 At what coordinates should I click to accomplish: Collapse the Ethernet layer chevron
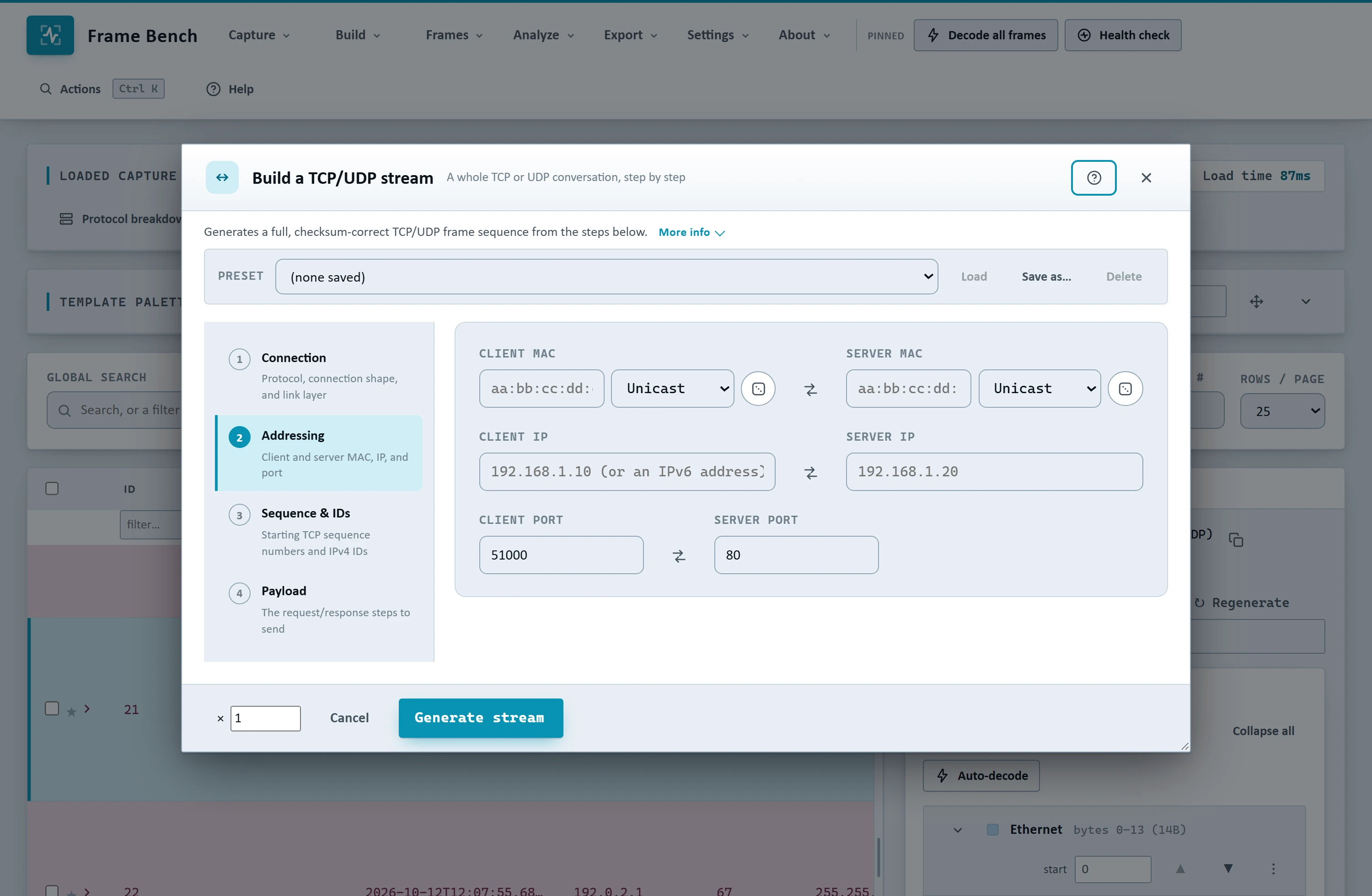coord(958,830)
